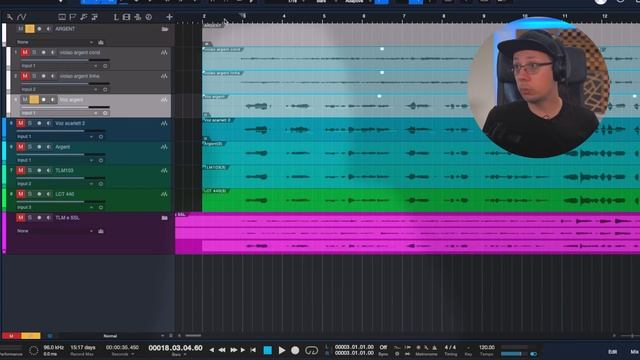Start recording with transport record button
This screenshot has width=640, height=360.
point(295,350)
